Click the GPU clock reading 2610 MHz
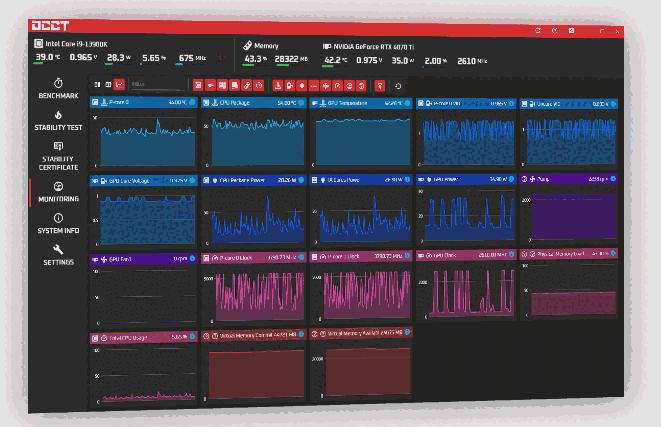This screenshot has width=661, height=427. (x=472, y=61)
